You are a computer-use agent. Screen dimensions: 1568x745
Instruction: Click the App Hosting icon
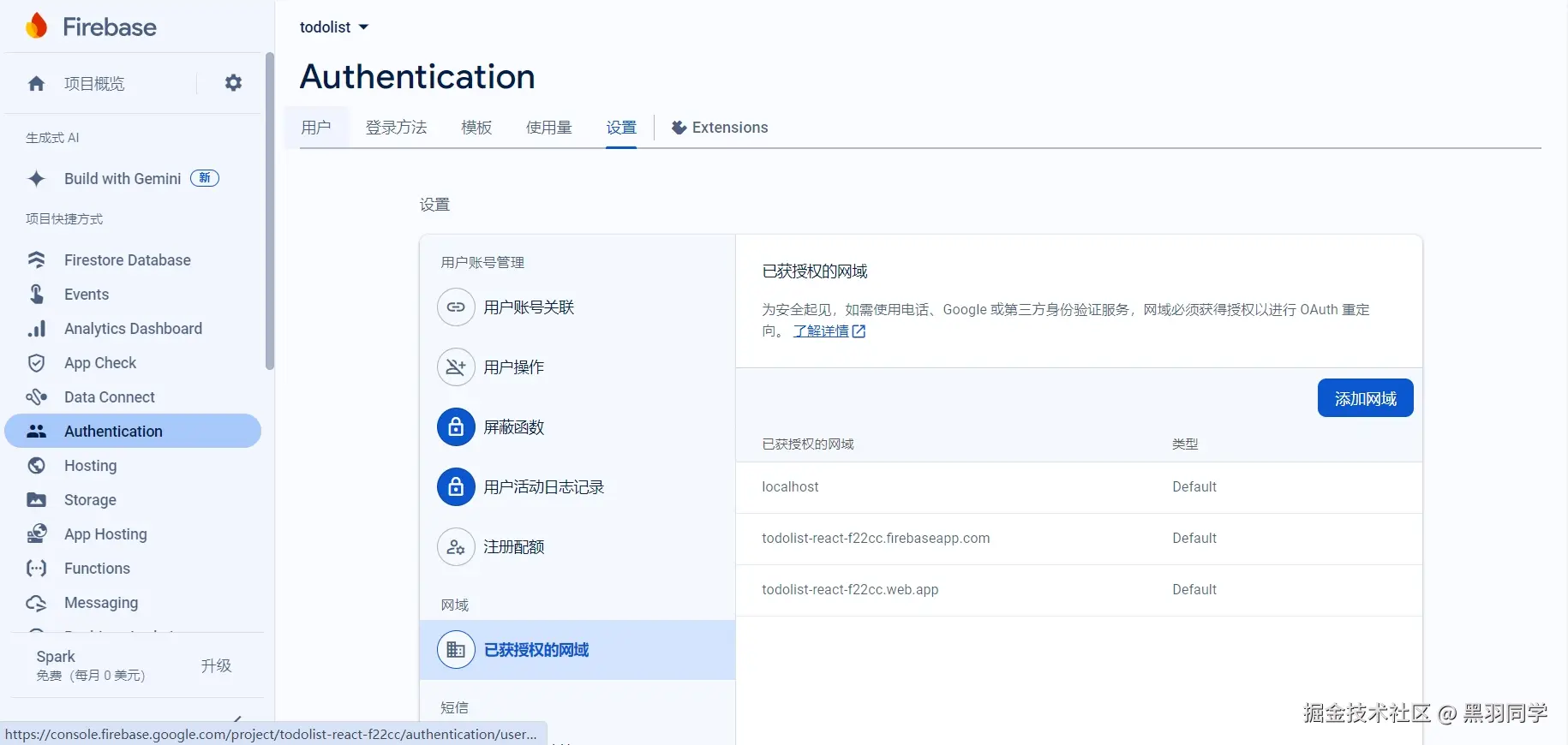(x=36, y=533)
